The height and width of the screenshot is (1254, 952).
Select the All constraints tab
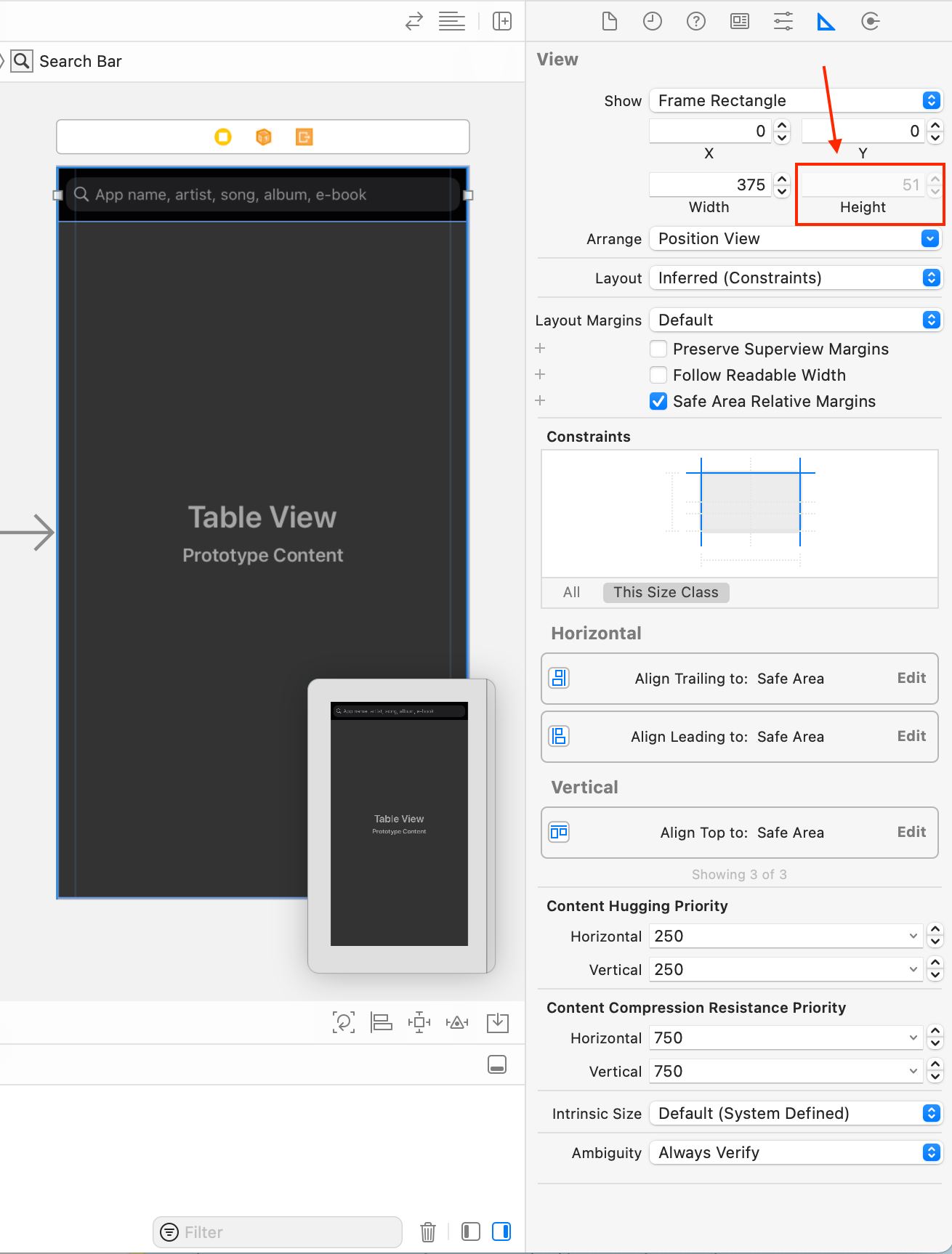pos(571,593)
